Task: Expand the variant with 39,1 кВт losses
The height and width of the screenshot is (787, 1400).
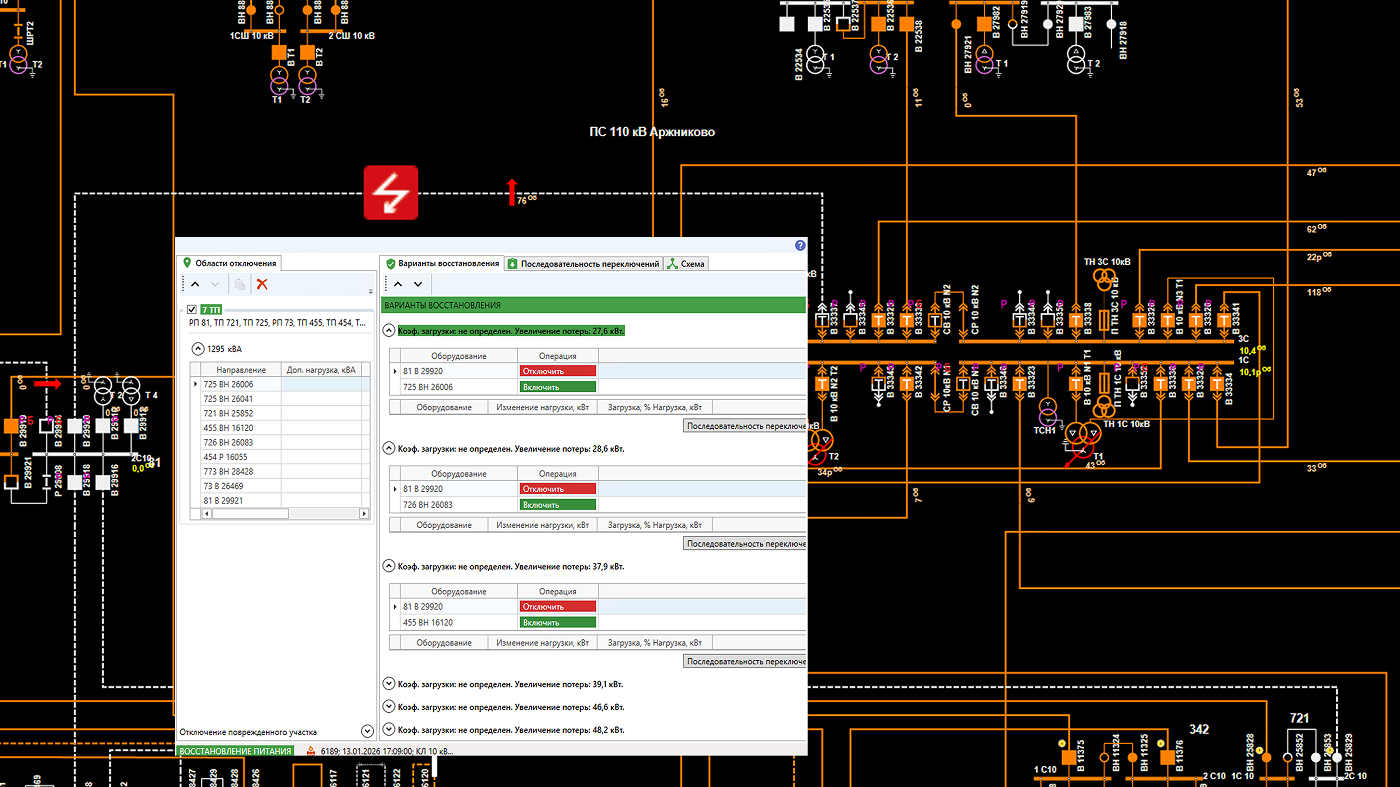Action: [x=389, y=685]
